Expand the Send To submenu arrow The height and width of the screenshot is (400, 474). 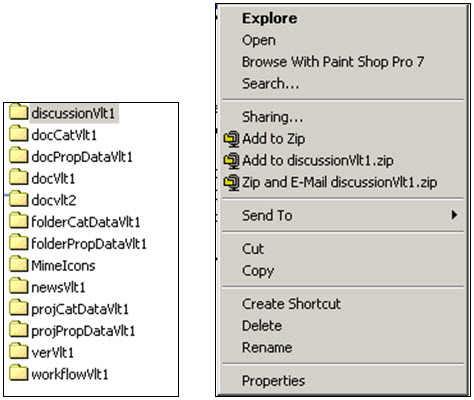click(454, 215)
